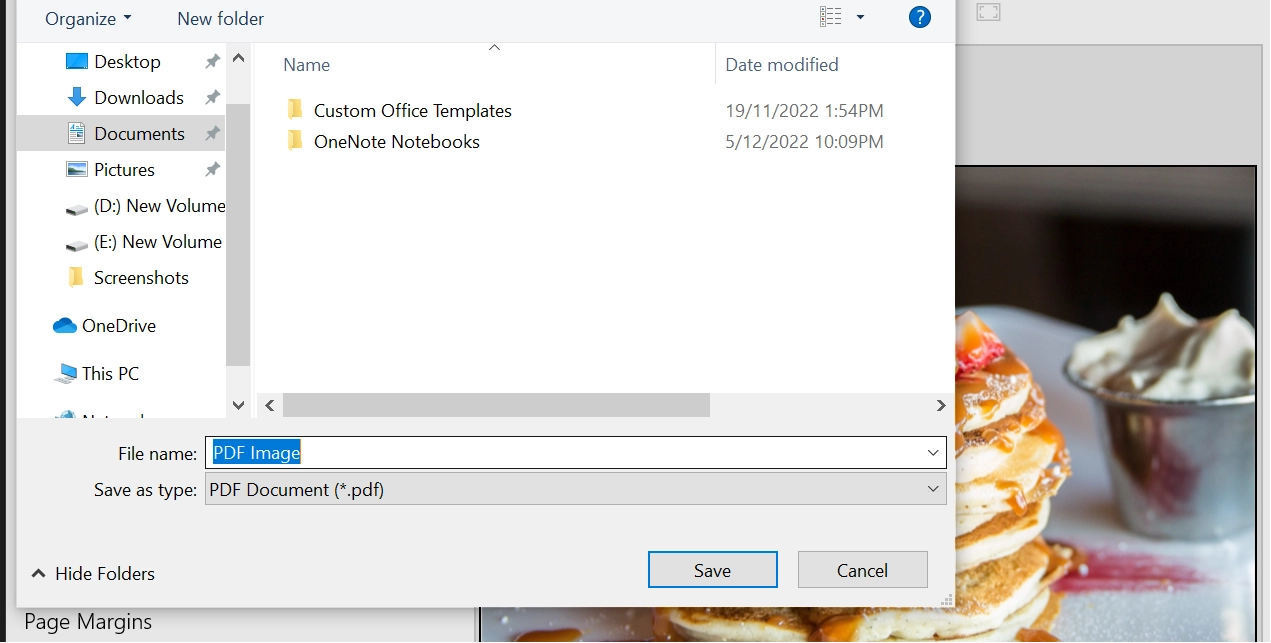Screen dimensions: 1271x643
Task: Open the view options dropdown arrow
Action: point(860,17)
